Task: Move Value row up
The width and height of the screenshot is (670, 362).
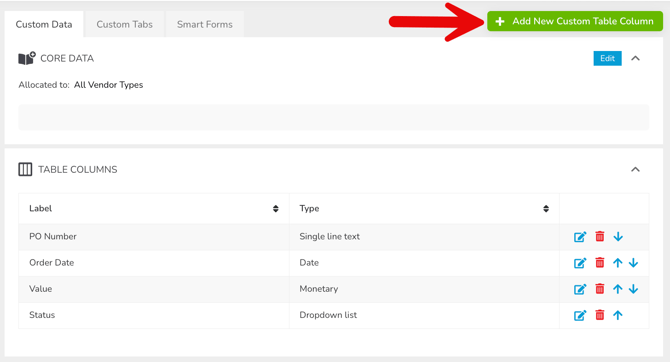Action: coord(617,289)
